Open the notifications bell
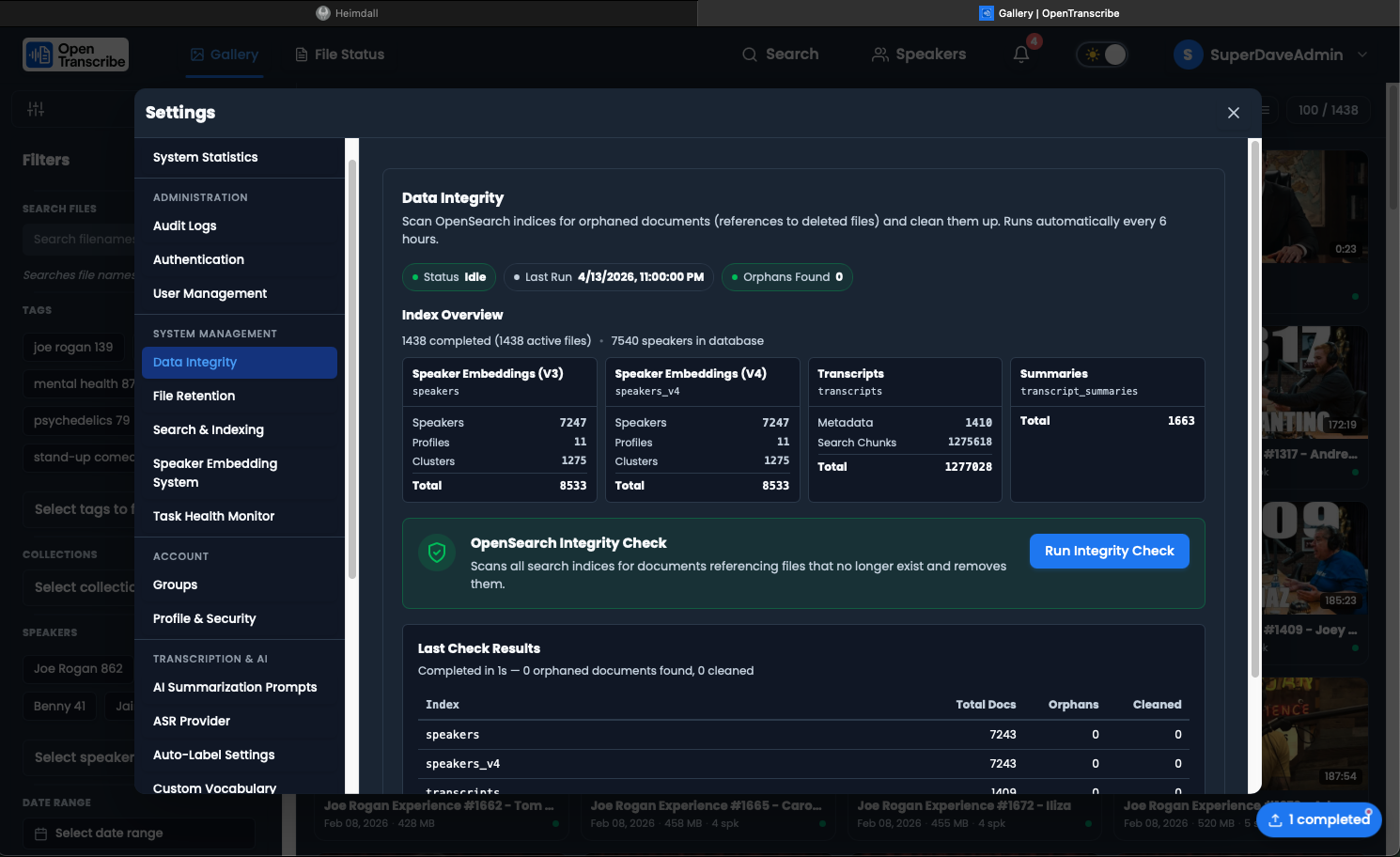The width and height of the screenshot is (1400, 857). click(x=1021, y=55)
